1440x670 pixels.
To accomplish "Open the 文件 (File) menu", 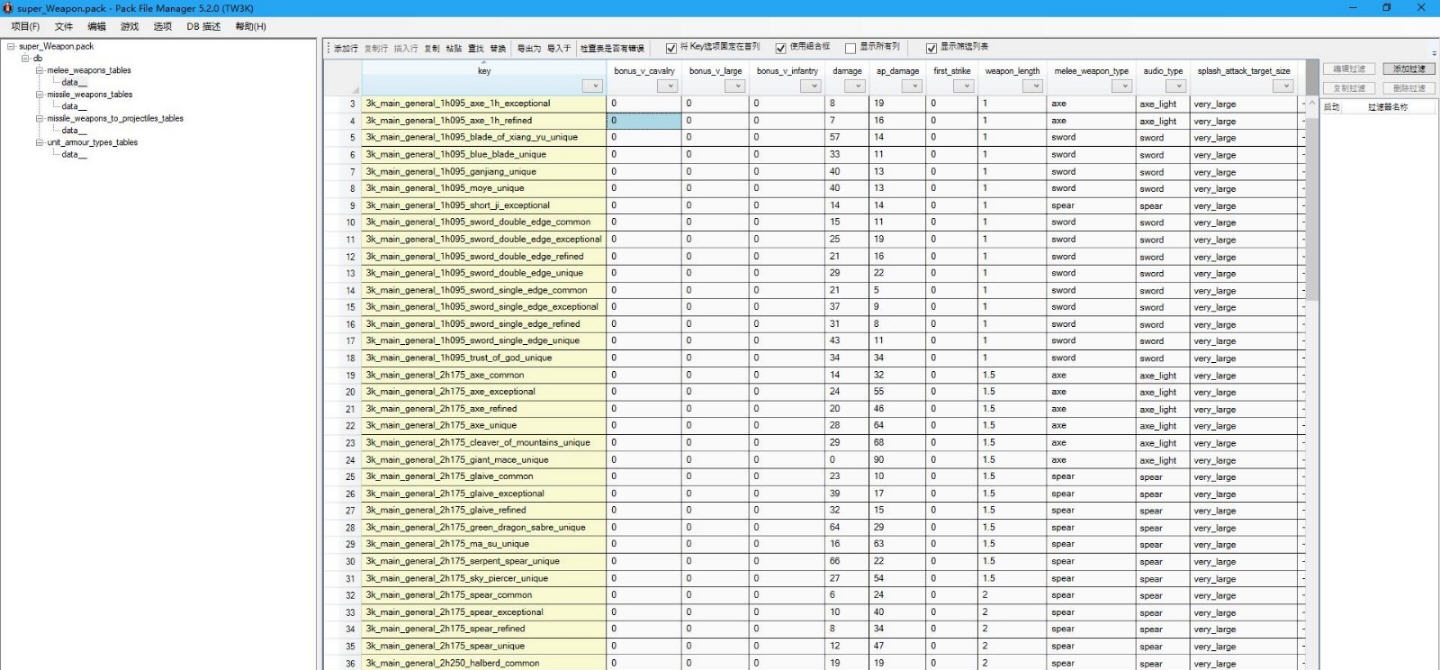I will (x=63, y=26).
